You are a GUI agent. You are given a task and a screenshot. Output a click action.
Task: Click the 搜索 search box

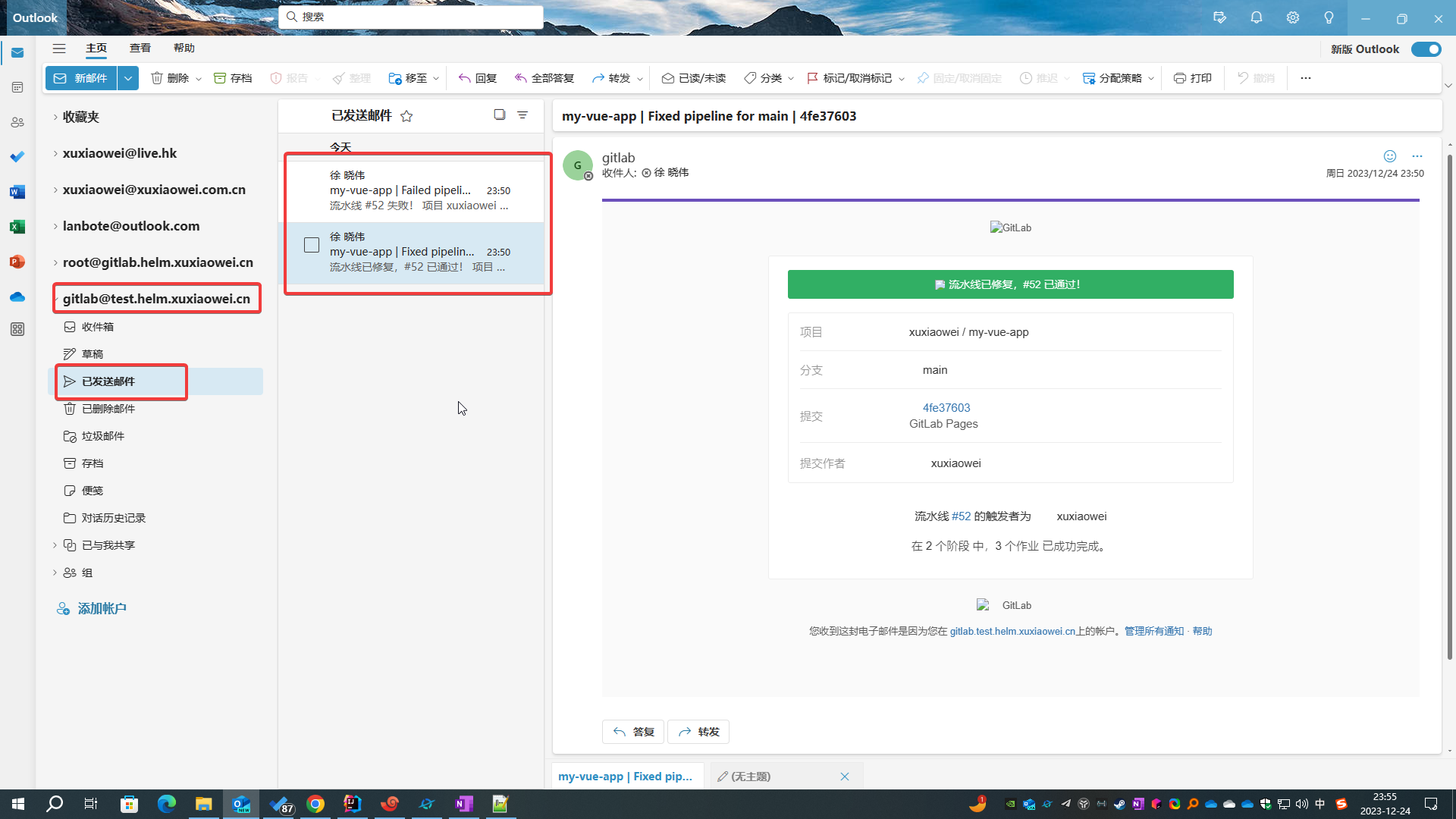(x=412, y=17)
